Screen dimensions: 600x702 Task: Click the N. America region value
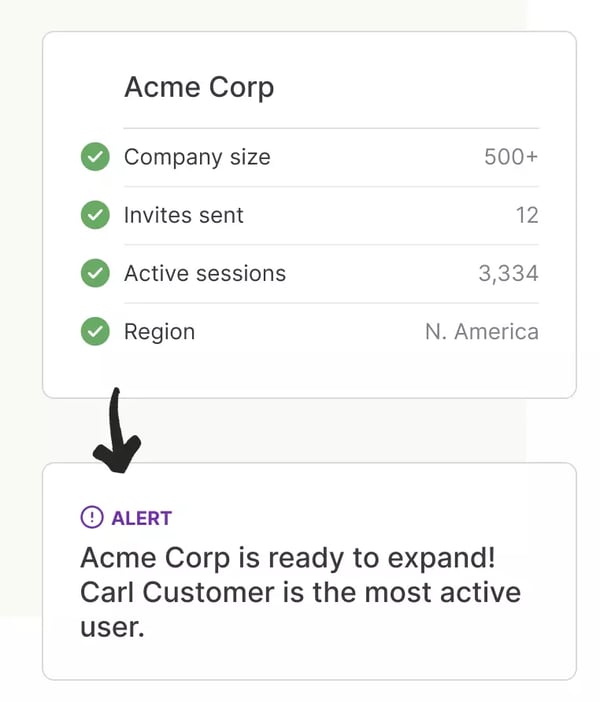pyautogui.click(x=482, y=332)
